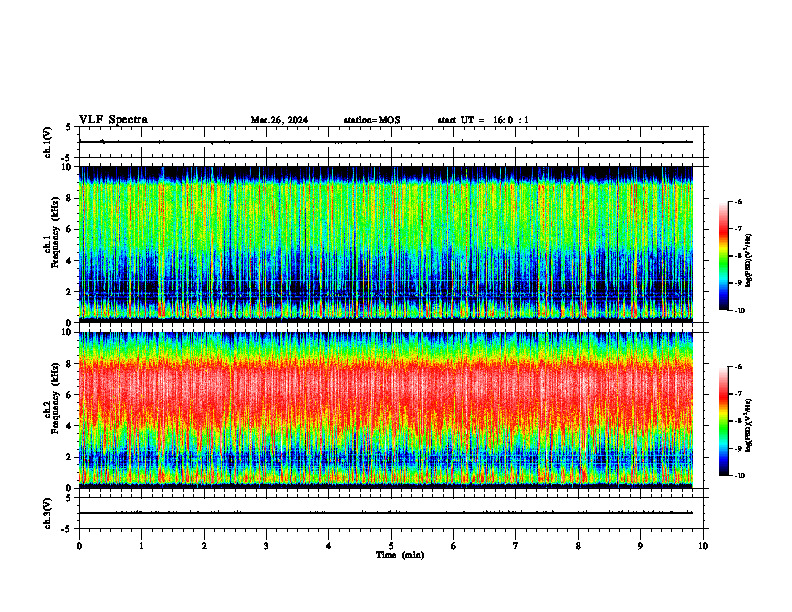Click the ch.2 spectrogram panel
This screenshot has height=612, width=792.
(386, 410)
